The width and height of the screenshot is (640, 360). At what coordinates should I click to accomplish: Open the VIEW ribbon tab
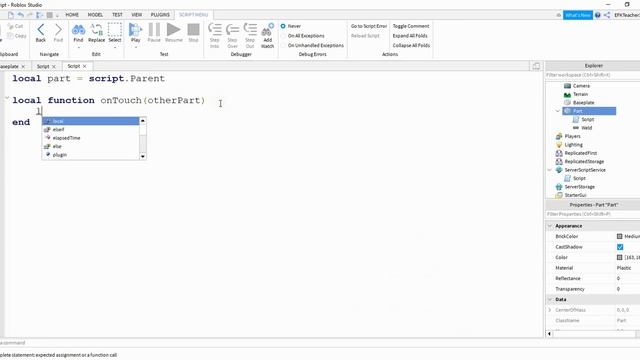[x=136, y=15]
